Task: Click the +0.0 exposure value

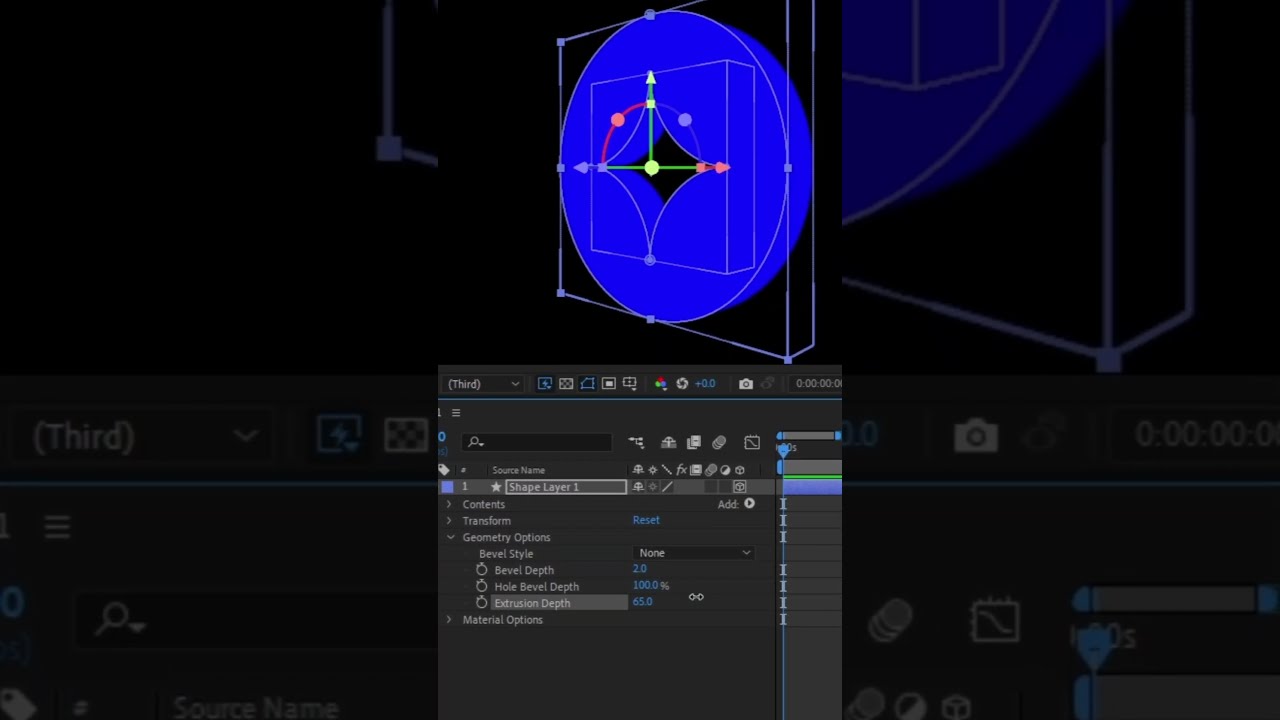Action: pos(705,384)
